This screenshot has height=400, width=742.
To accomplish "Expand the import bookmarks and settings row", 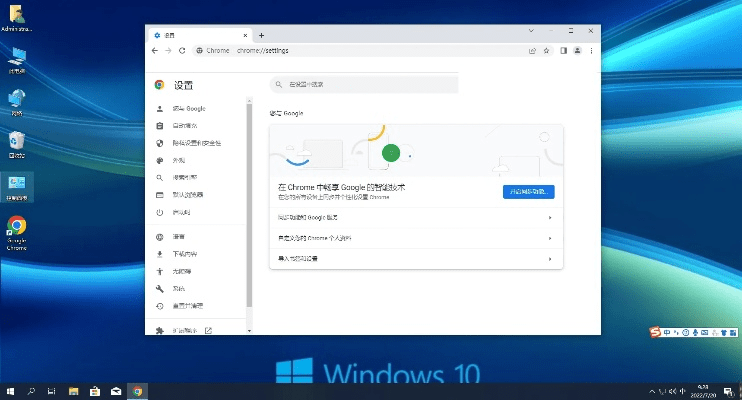I will (x=416, y=259).
